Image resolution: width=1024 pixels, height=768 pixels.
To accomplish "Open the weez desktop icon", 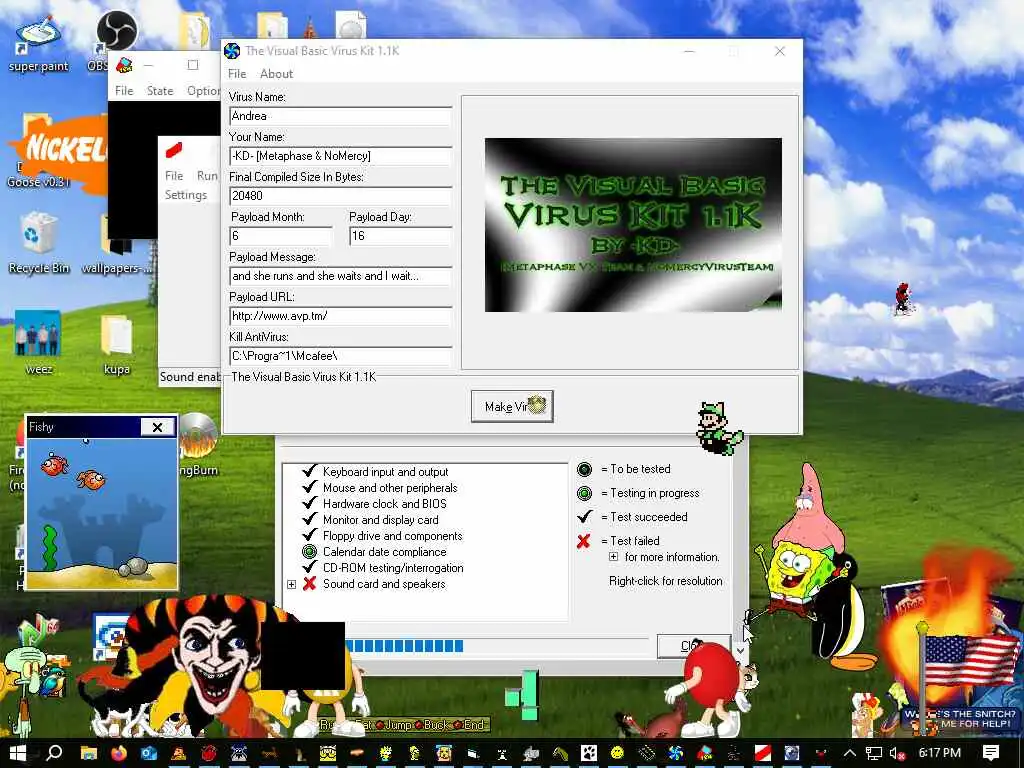I will tap(39, 342).
